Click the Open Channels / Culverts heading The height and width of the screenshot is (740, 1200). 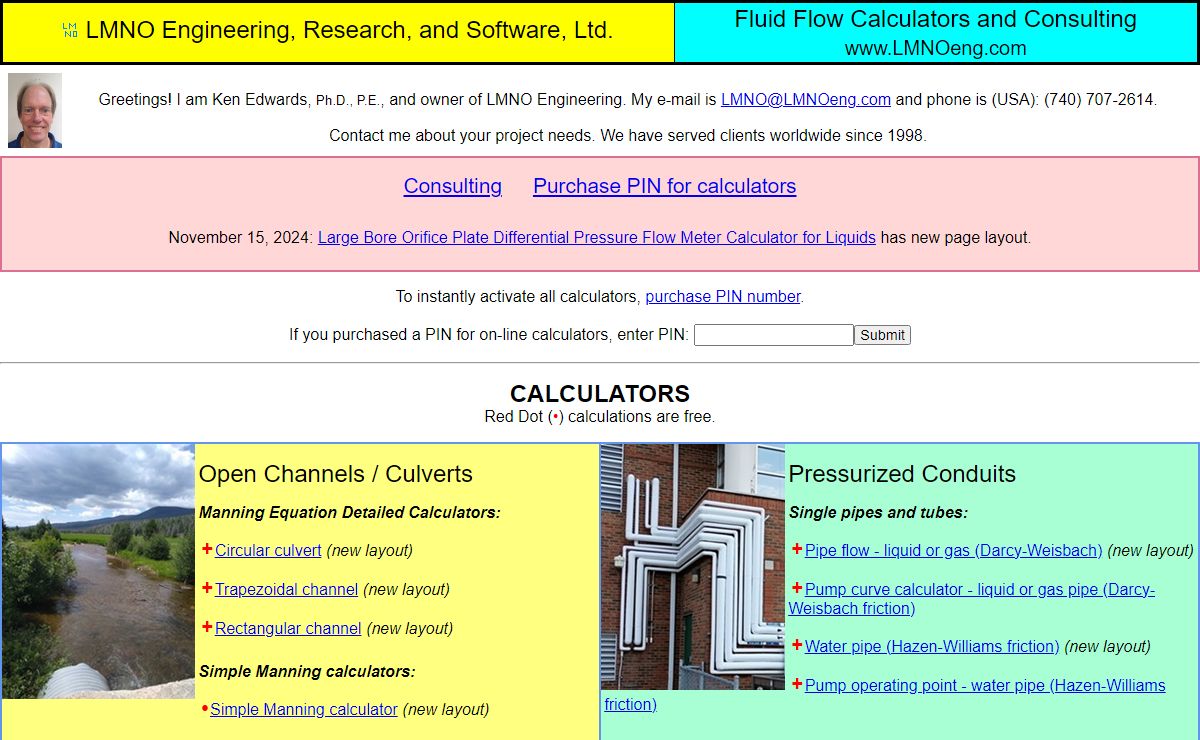(x=336, y=474)
